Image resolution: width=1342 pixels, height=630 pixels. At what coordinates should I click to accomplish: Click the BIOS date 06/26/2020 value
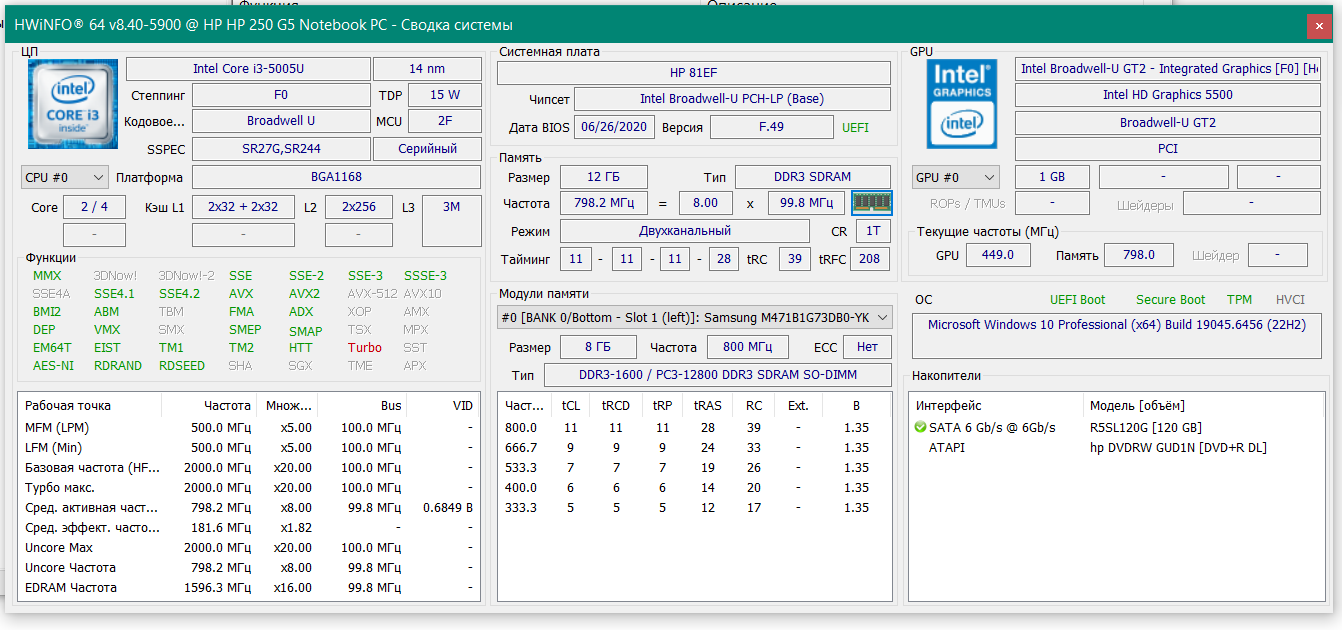(615, 127)
